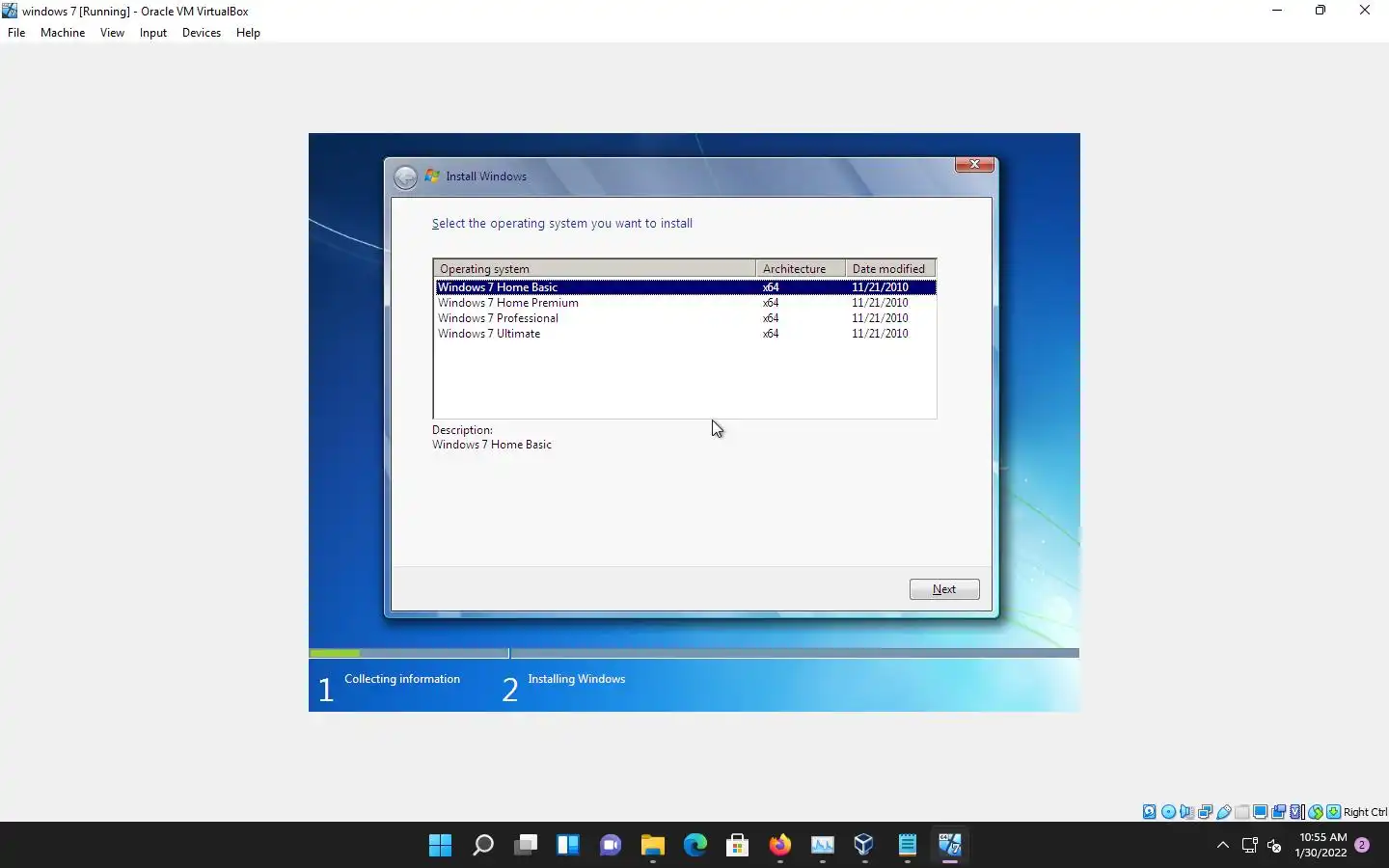
Task: Click the running Windows 7 VM taskbar icon
Action: pos(950,845)
